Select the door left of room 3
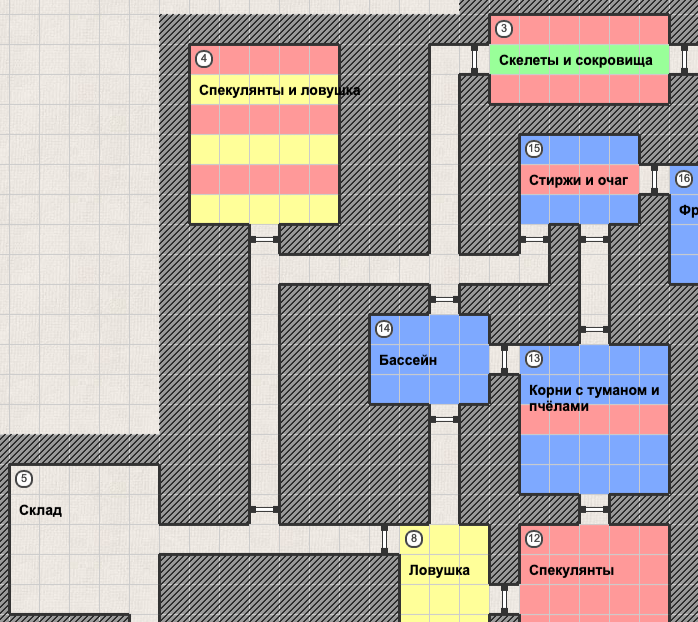This screenshot has width=698, height=622. [474, 59]
